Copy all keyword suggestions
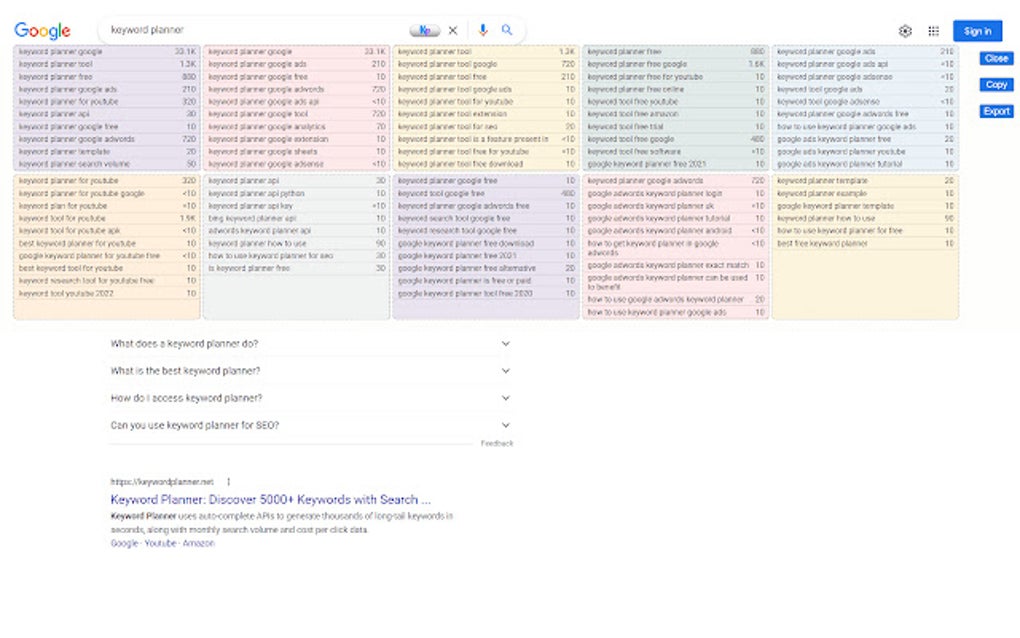1020x638 pixels. 995,85
